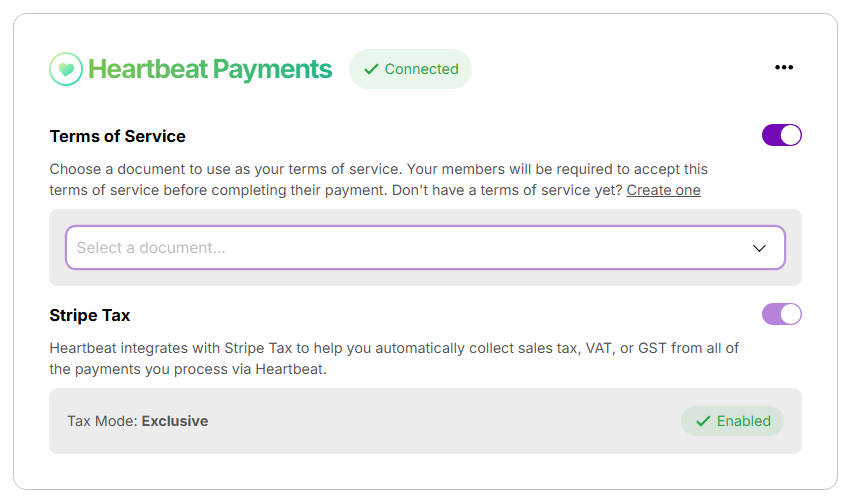Follow the Create one link

click(x=663, y=190)
